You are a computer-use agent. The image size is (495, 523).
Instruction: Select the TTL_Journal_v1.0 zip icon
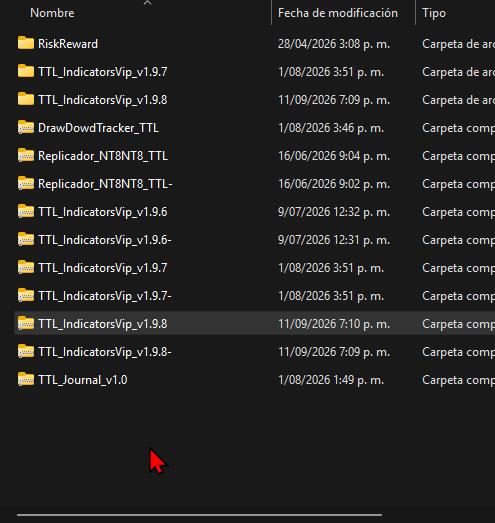(26, 379)
